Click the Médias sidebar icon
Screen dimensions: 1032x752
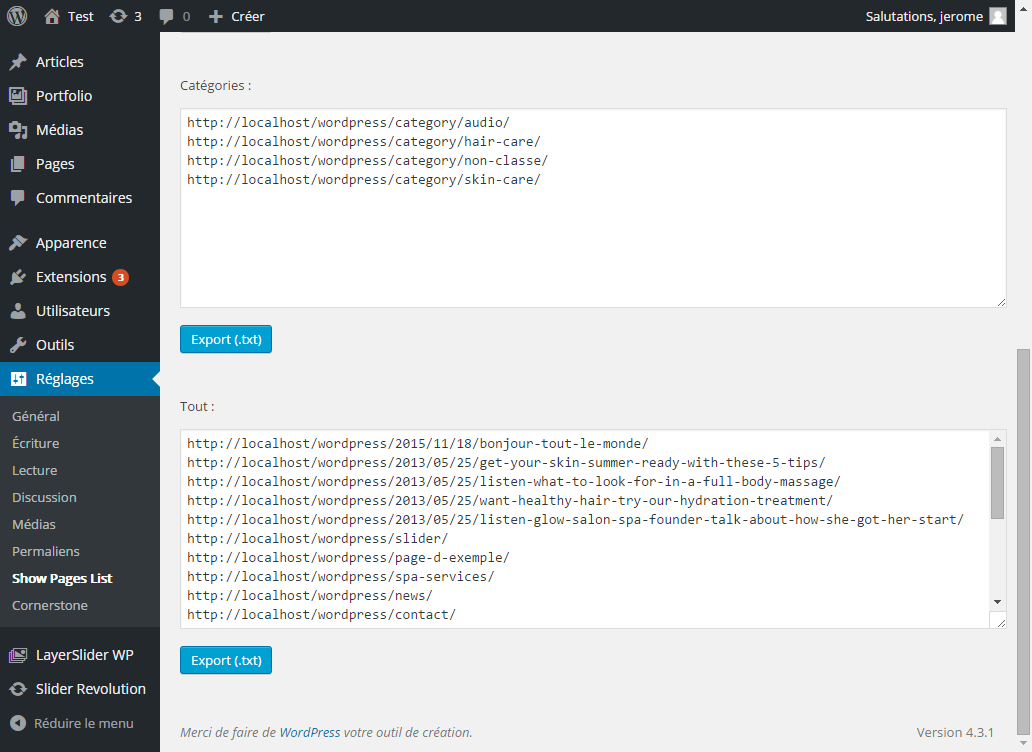[18, 130]
